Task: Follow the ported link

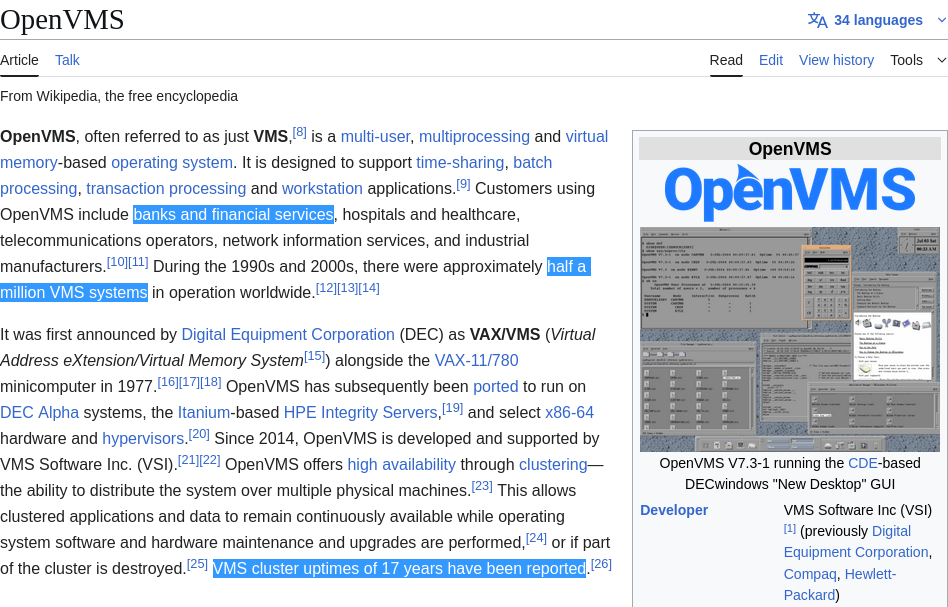Action: (x=496, y=387)
